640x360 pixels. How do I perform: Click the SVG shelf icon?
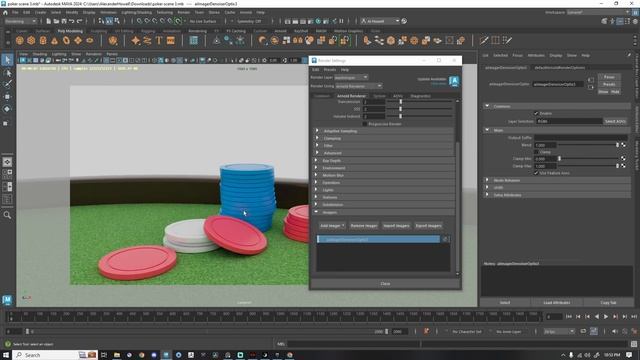pyautogui.click(x=171, y=40)
